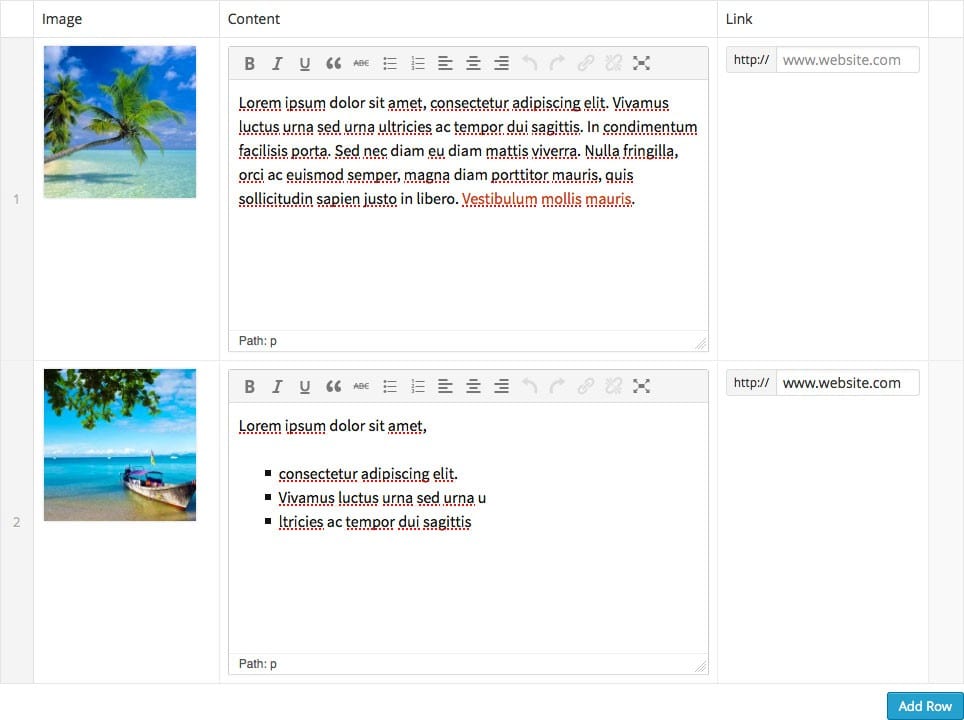
Task: Select the boat on beach image
Action: coord(120,445)
